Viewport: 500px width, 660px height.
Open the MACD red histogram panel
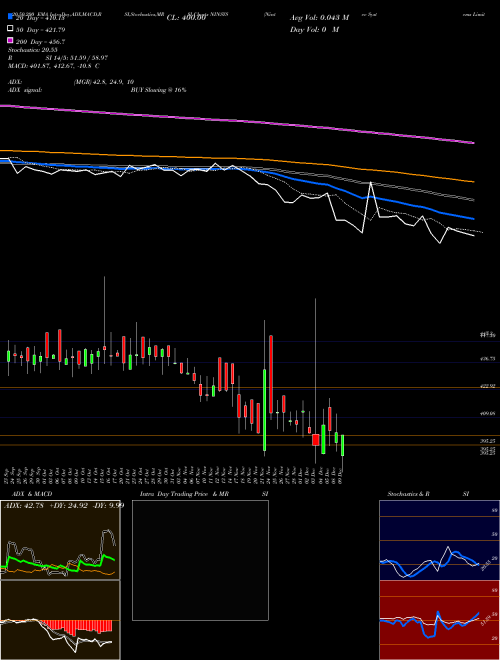click(x=60, y=620)
